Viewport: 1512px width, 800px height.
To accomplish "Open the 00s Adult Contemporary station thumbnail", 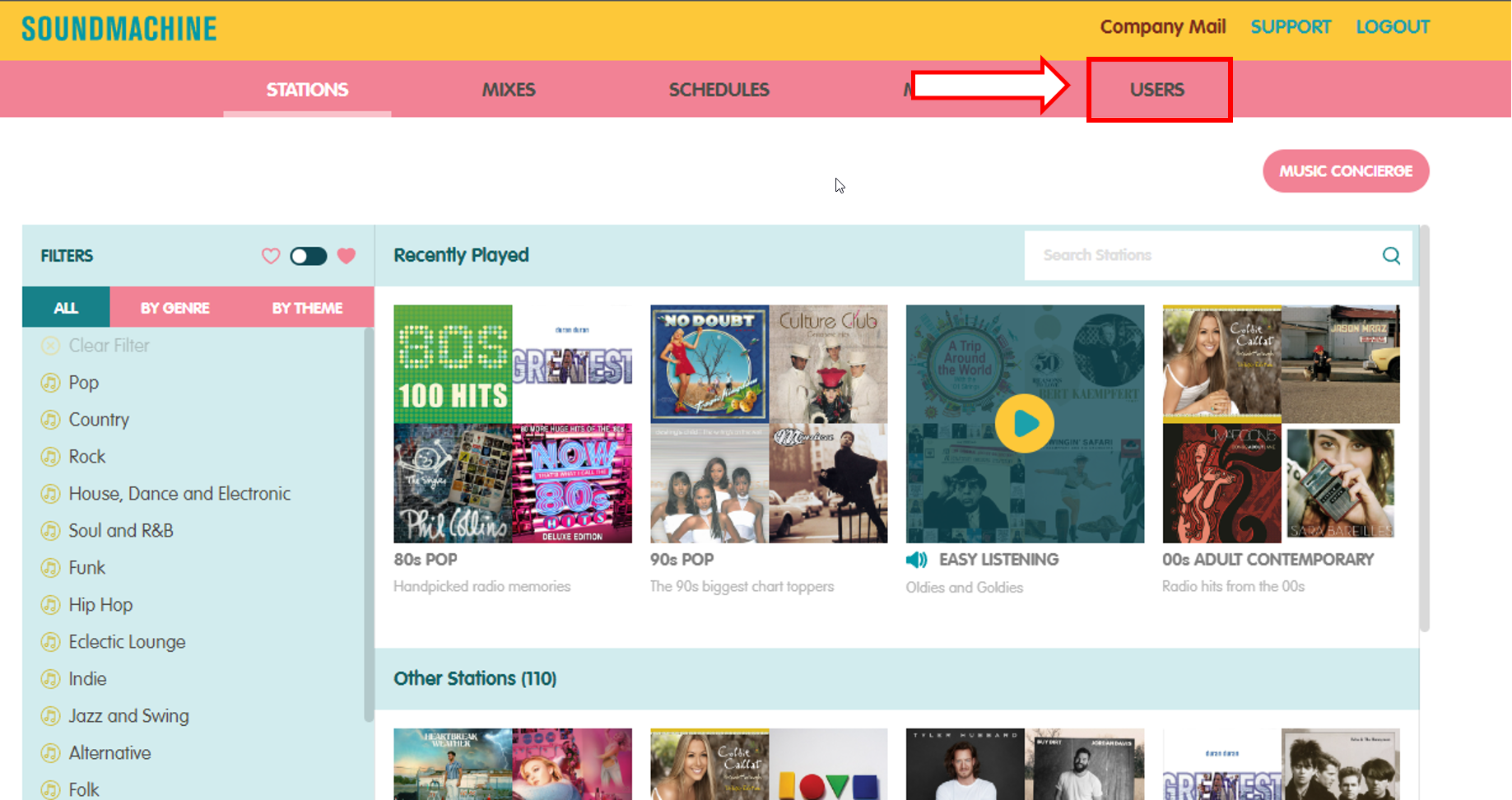I will pos(1281,424).
